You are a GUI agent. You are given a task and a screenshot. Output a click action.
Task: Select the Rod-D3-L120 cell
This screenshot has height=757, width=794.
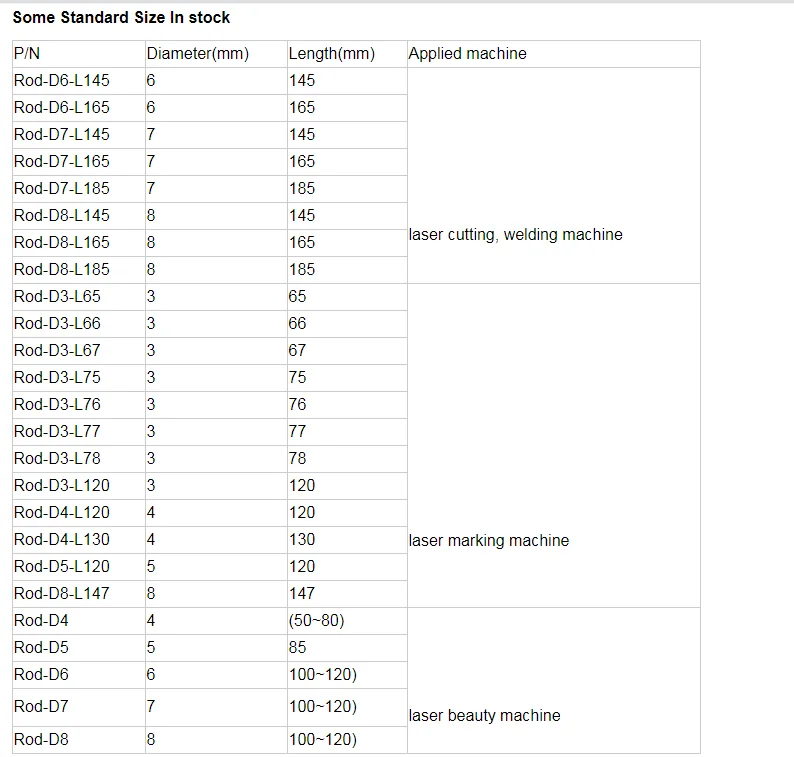pos(61,486)
